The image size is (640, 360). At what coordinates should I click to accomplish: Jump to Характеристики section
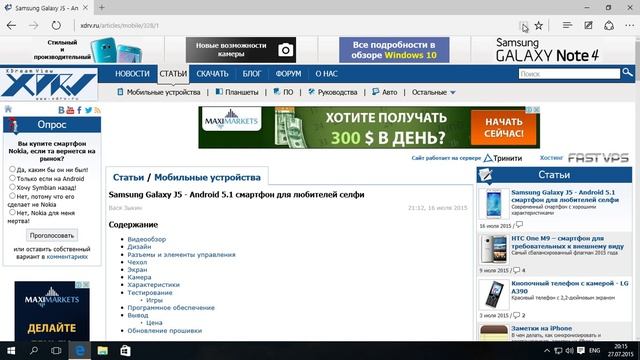[153, 284]
